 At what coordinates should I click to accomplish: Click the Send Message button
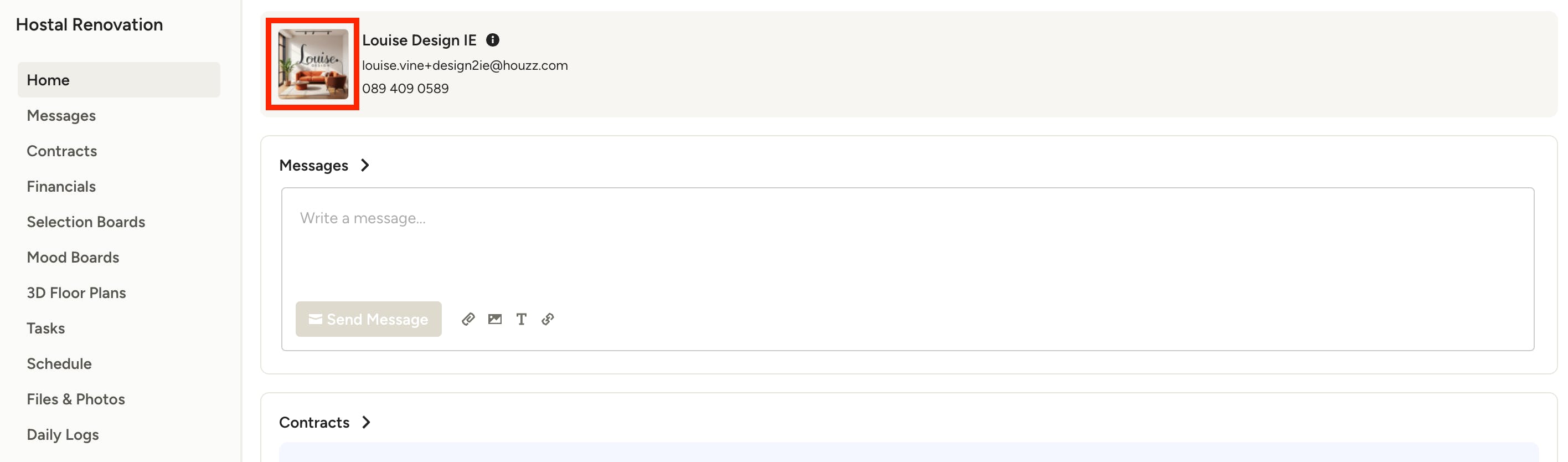(x=369, y=319)
